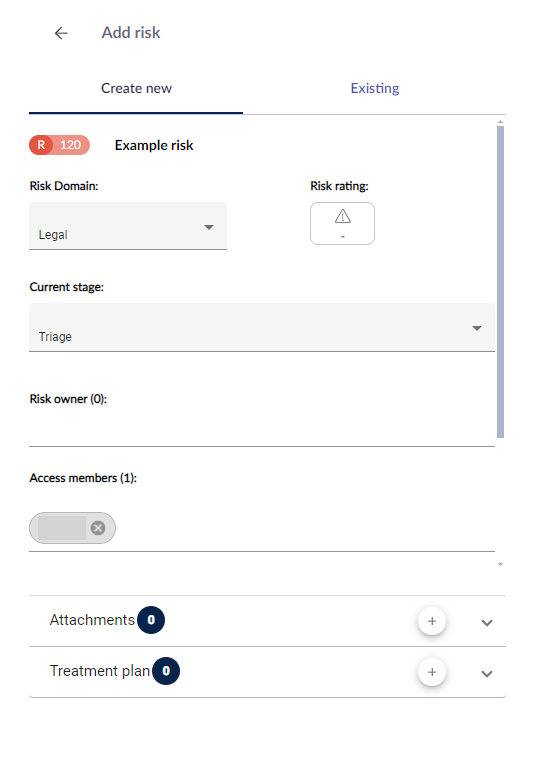This screenshot has width=535, height=765.
Task: Remove the access member chip with X icon
Action: pyautogui.click(x=98, y=528)
